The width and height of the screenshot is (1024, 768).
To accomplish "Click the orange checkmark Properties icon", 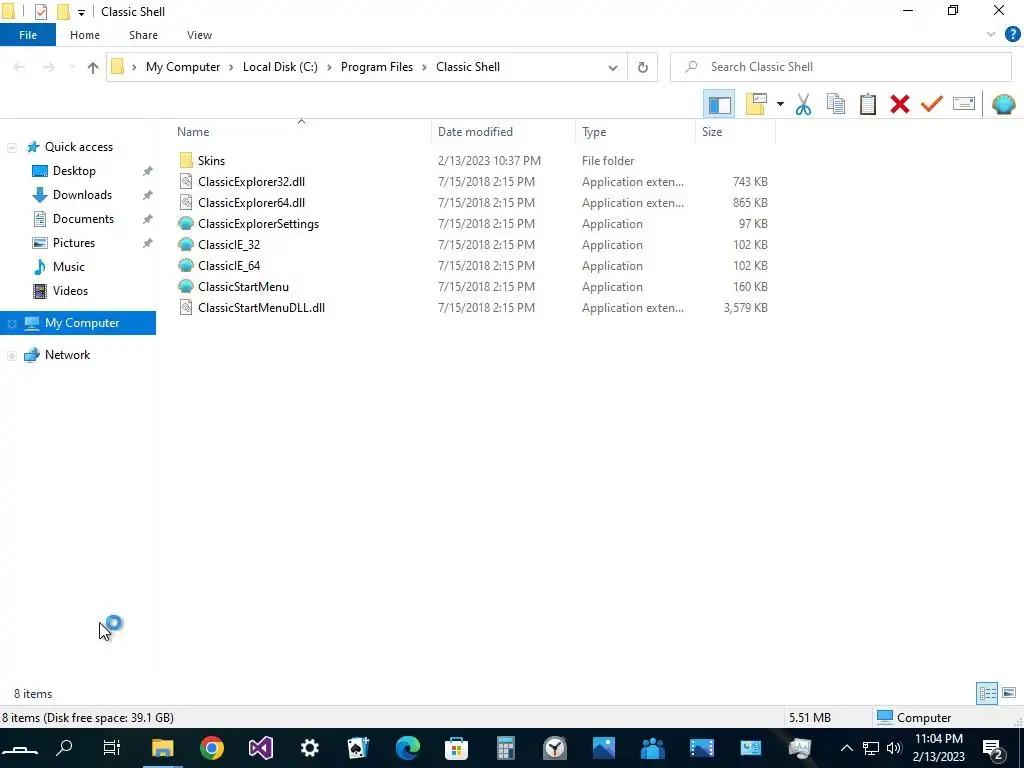I will (932, 104).
